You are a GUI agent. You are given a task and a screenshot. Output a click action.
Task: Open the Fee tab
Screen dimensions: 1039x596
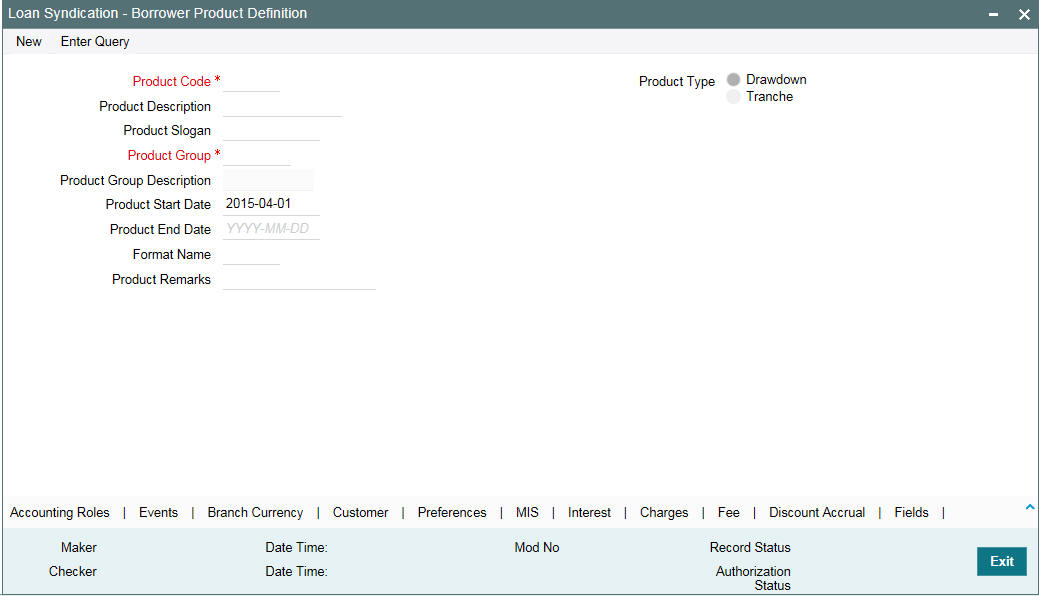point(728,512)
